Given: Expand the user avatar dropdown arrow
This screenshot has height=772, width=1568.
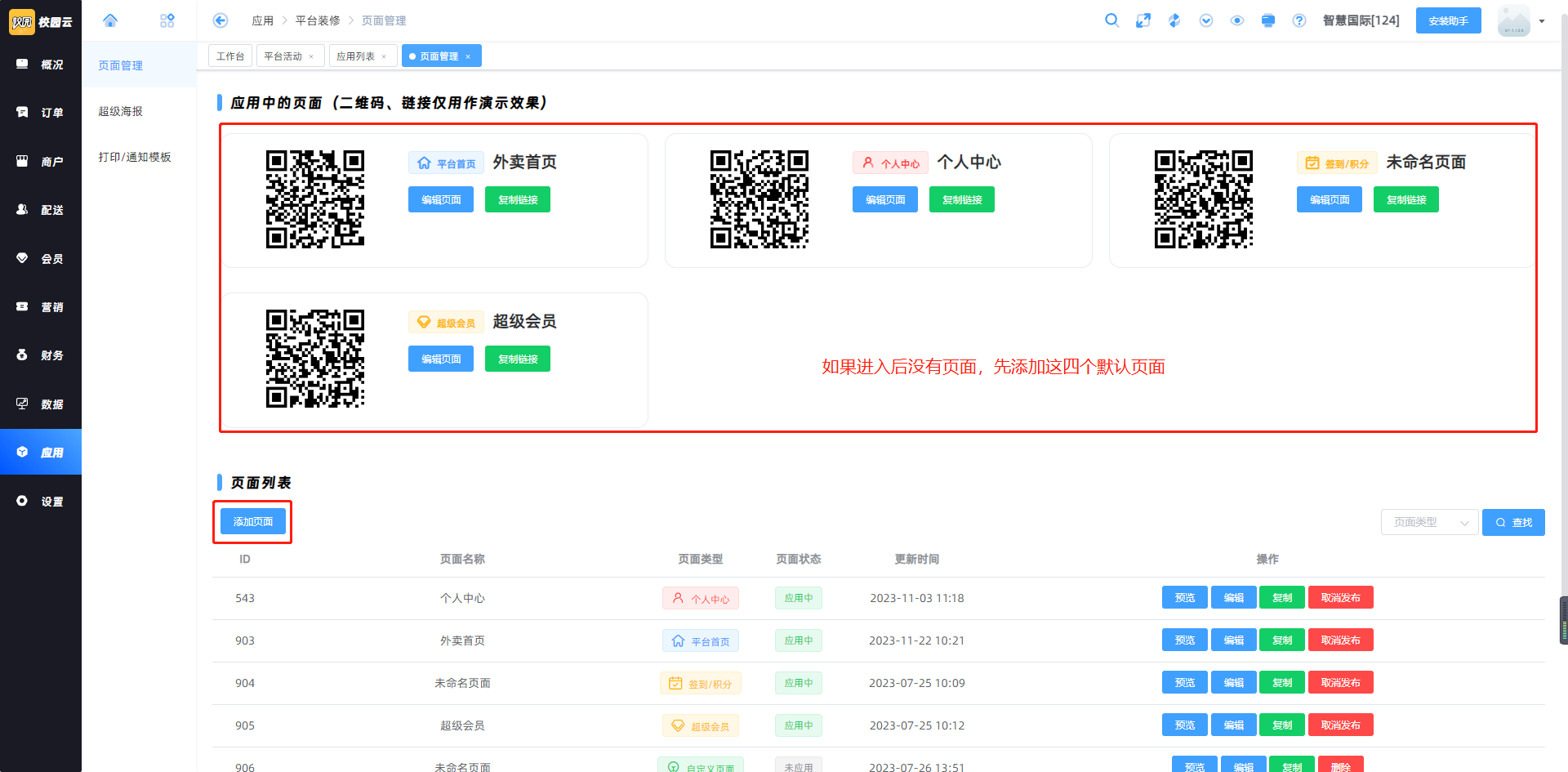Looking at the screenshot, I should coord(1542,21).
